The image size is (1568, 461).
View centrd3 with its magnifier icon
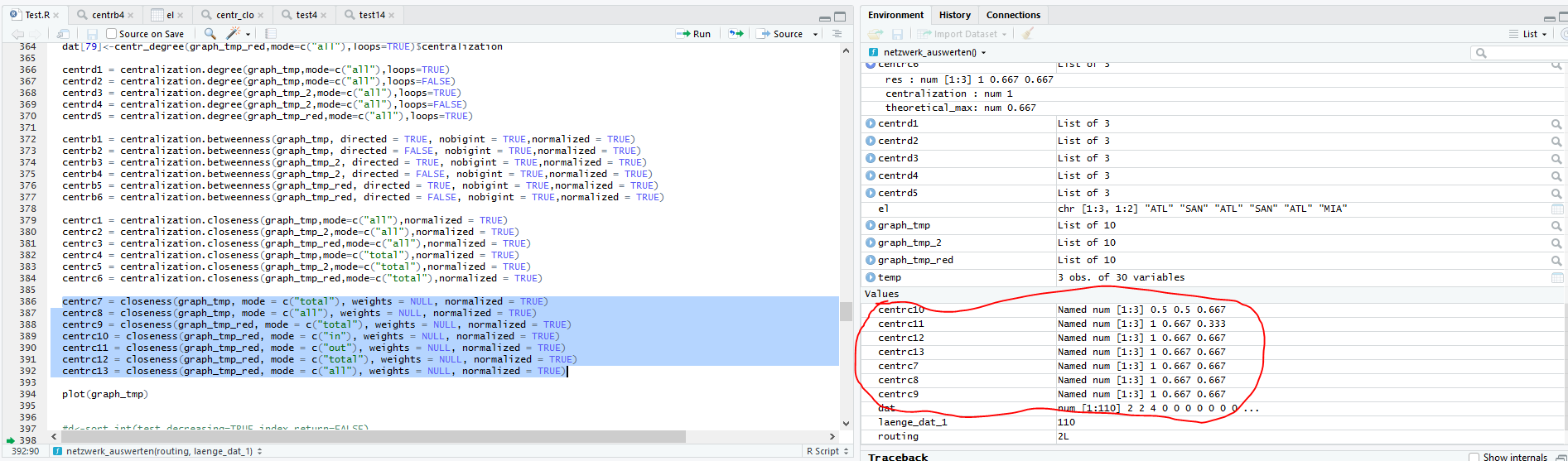coord(1556,159)
